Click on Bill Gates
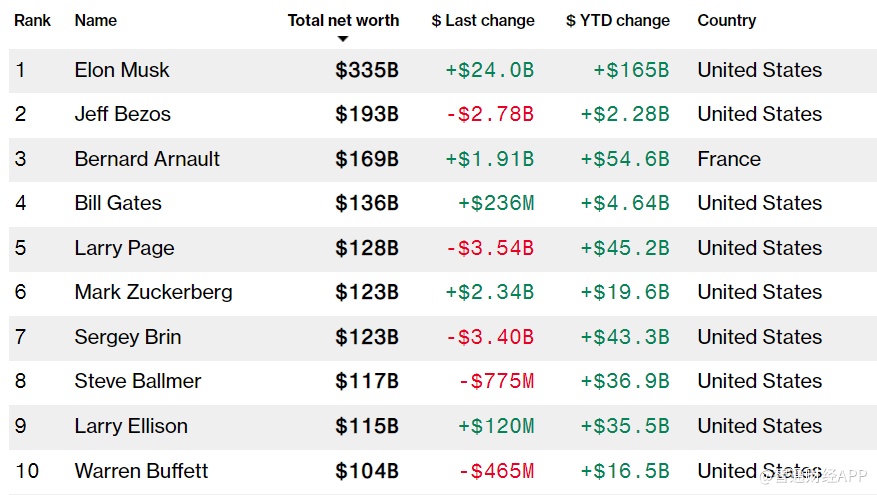 pos(118,203)
